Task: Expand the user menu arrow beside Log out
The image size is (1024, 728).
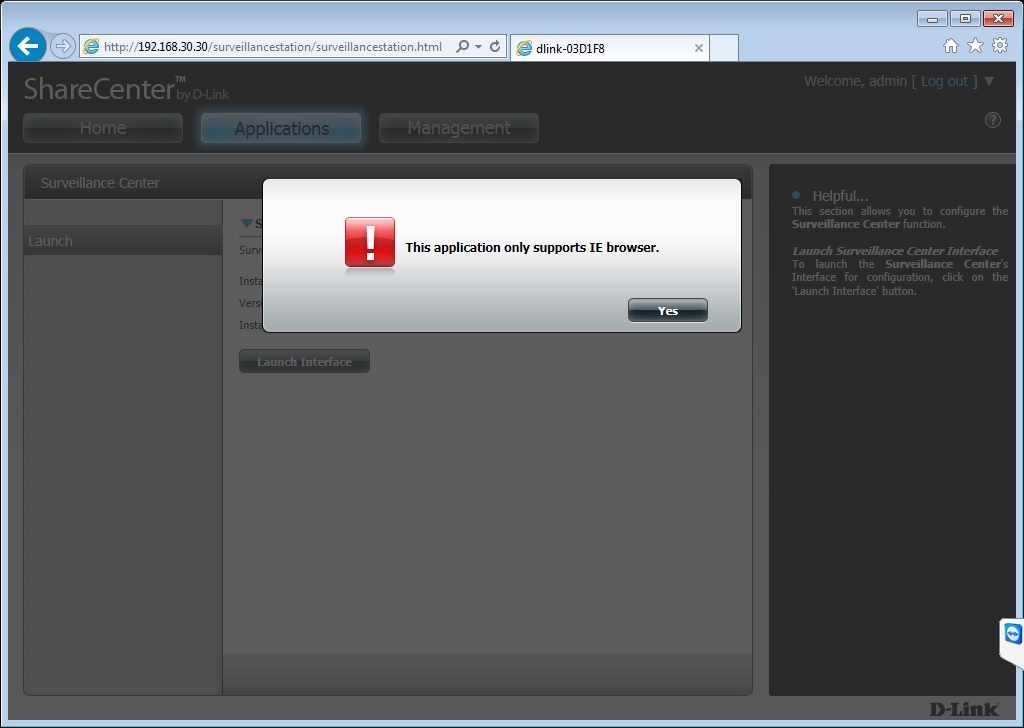Action: [989, 81]
